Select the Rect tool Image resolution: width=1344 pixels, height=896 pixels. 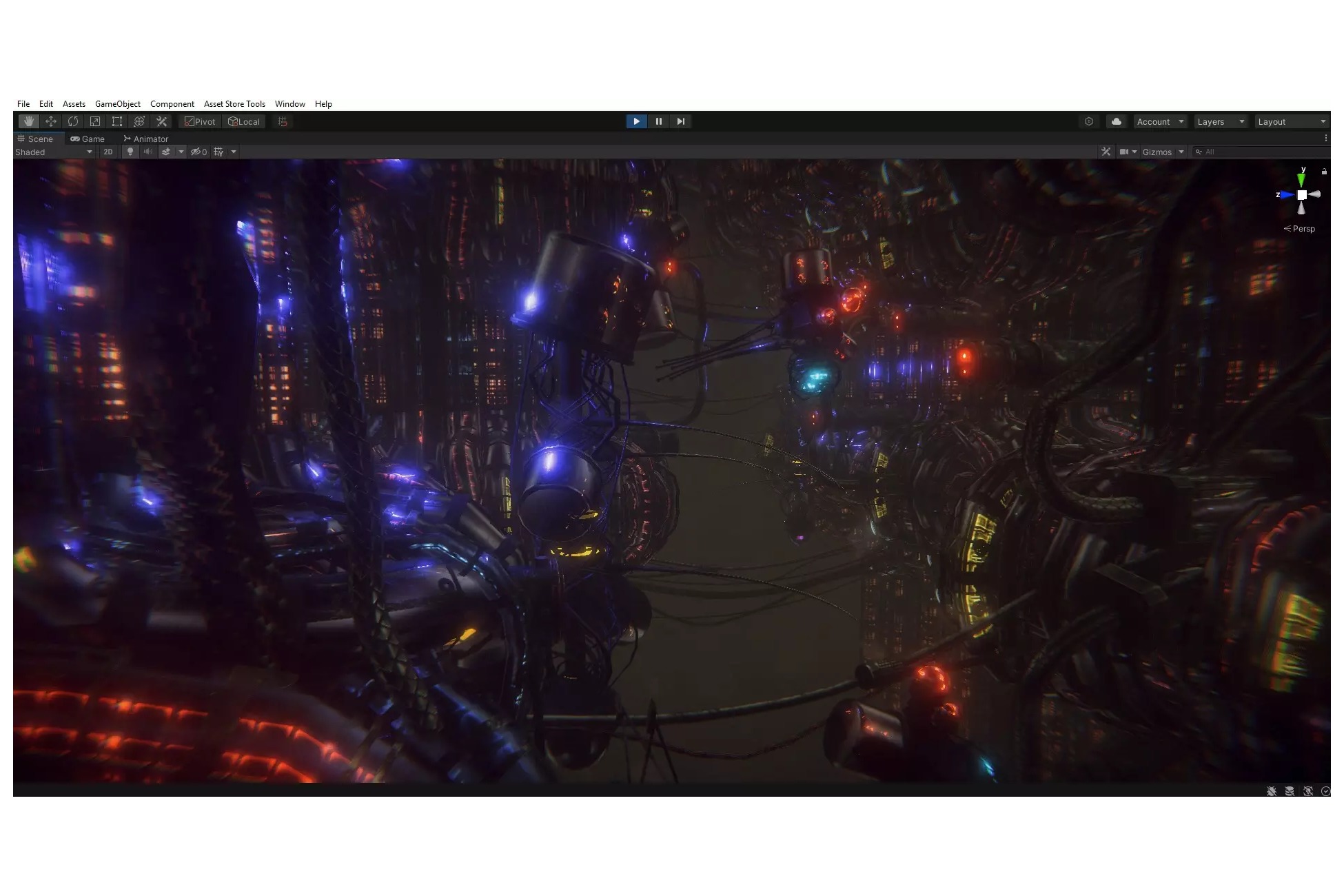(116, 121)
